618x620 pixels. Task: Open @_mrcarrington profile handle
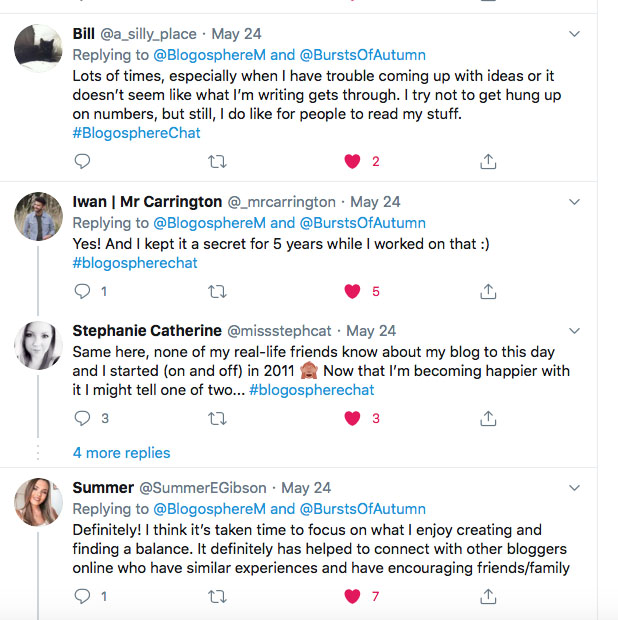[284, 201]
